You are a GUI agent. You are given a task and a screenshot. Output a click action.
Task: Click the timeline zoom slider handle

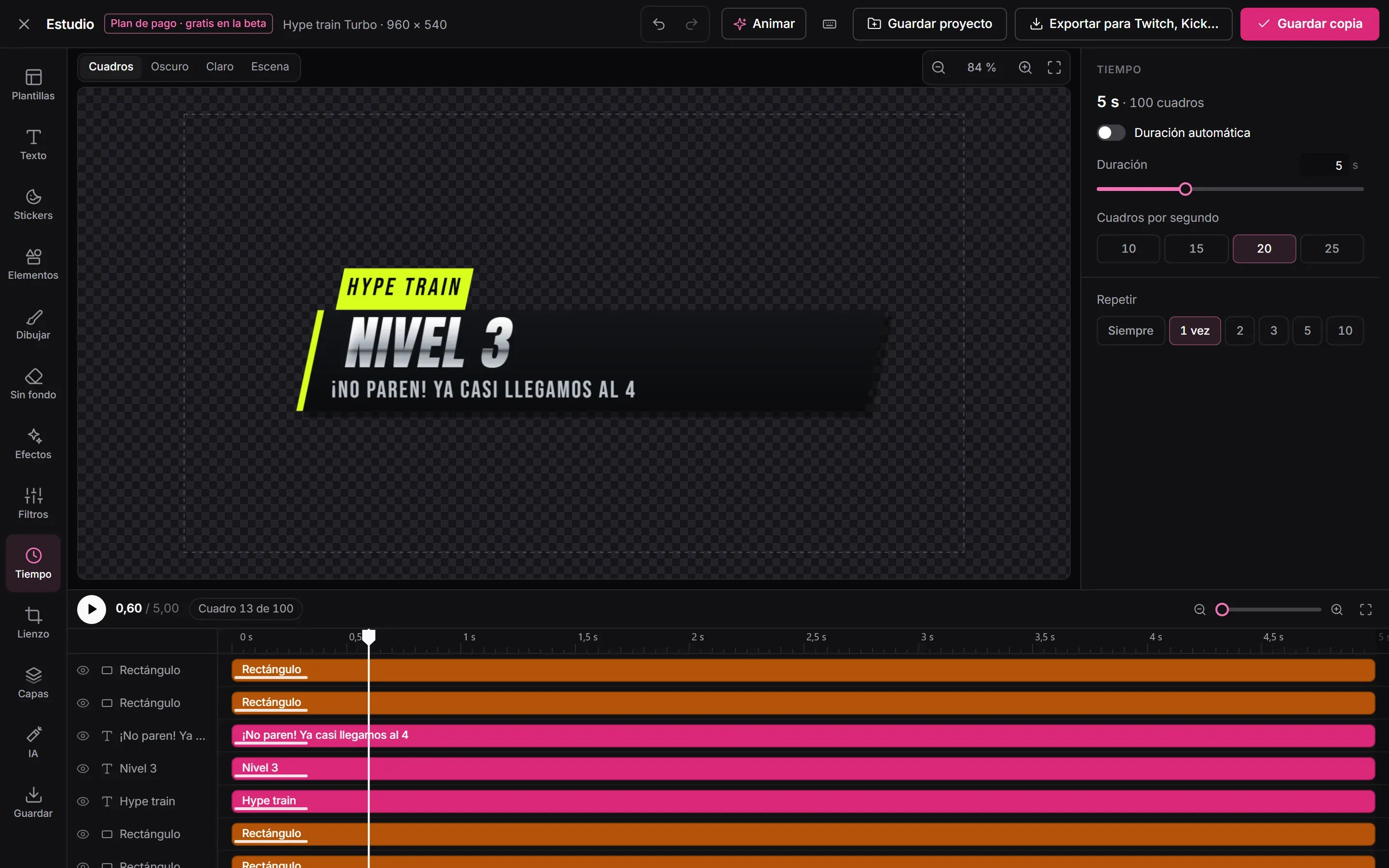point(1222,609)
